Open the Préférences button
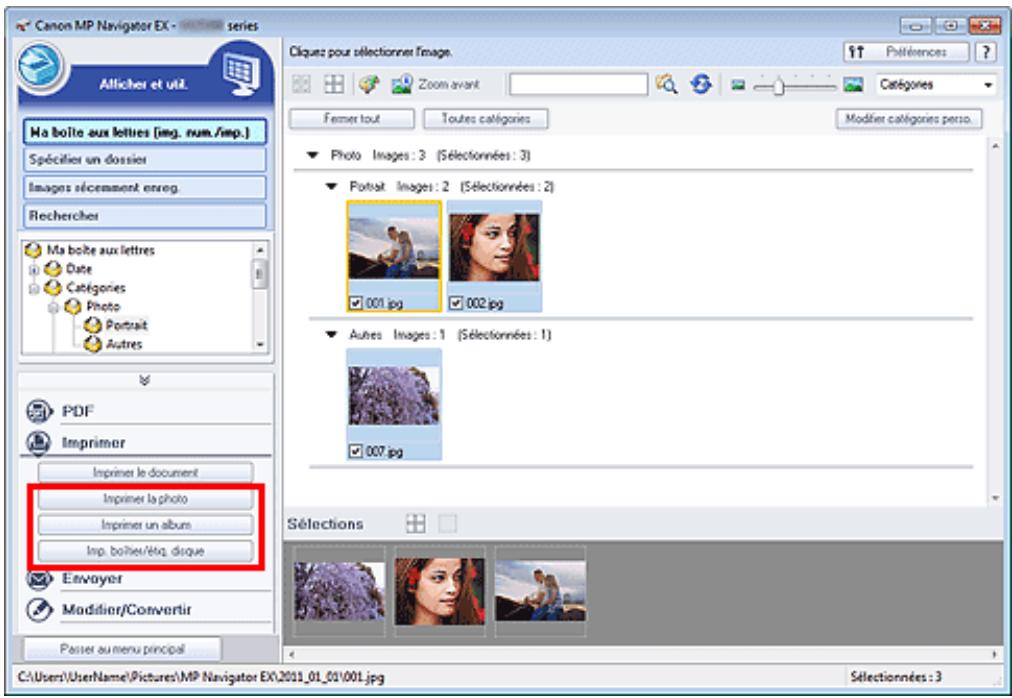 point(906,52)
